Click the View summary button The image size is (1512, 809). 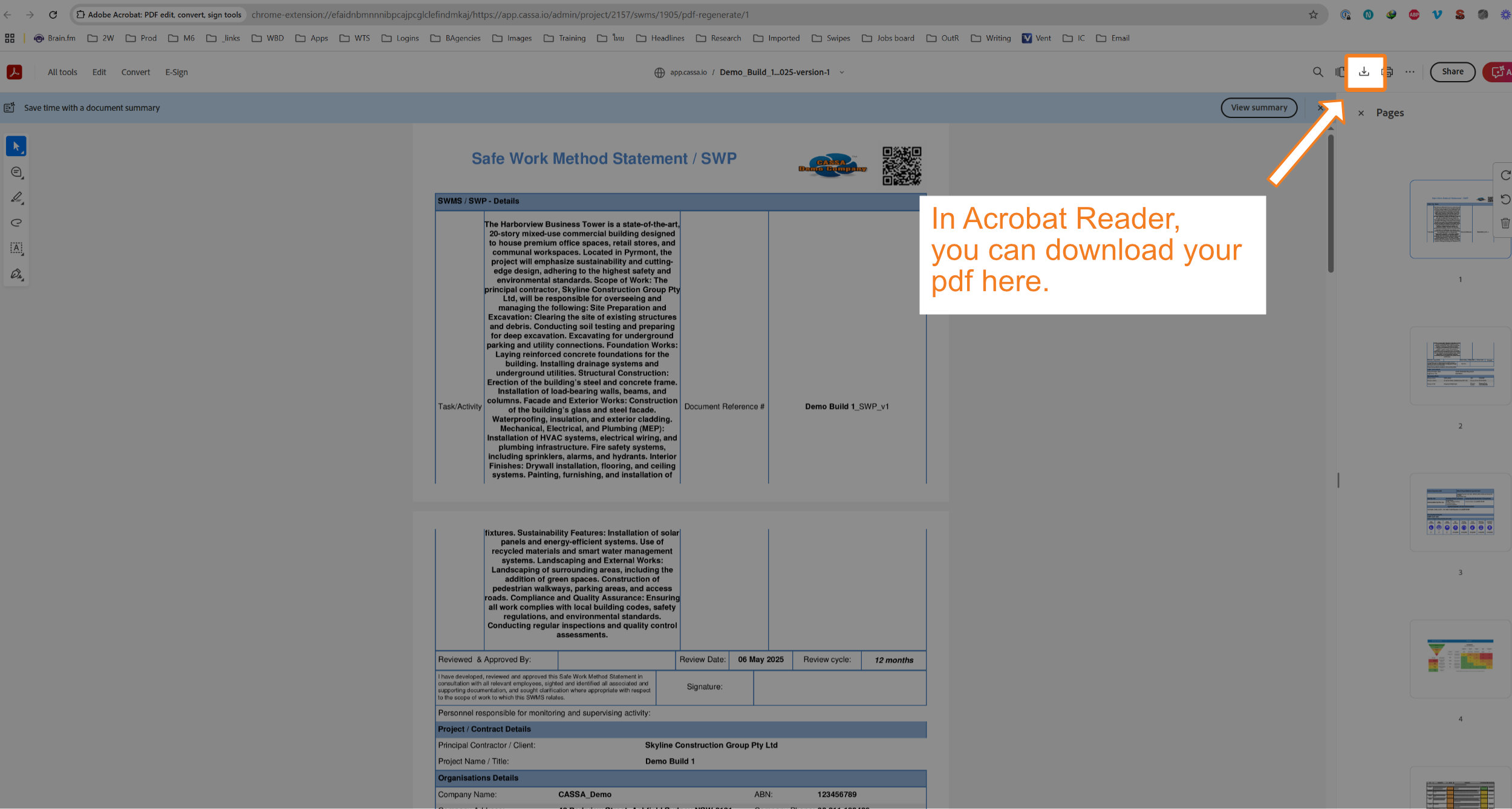point(1259,108)
